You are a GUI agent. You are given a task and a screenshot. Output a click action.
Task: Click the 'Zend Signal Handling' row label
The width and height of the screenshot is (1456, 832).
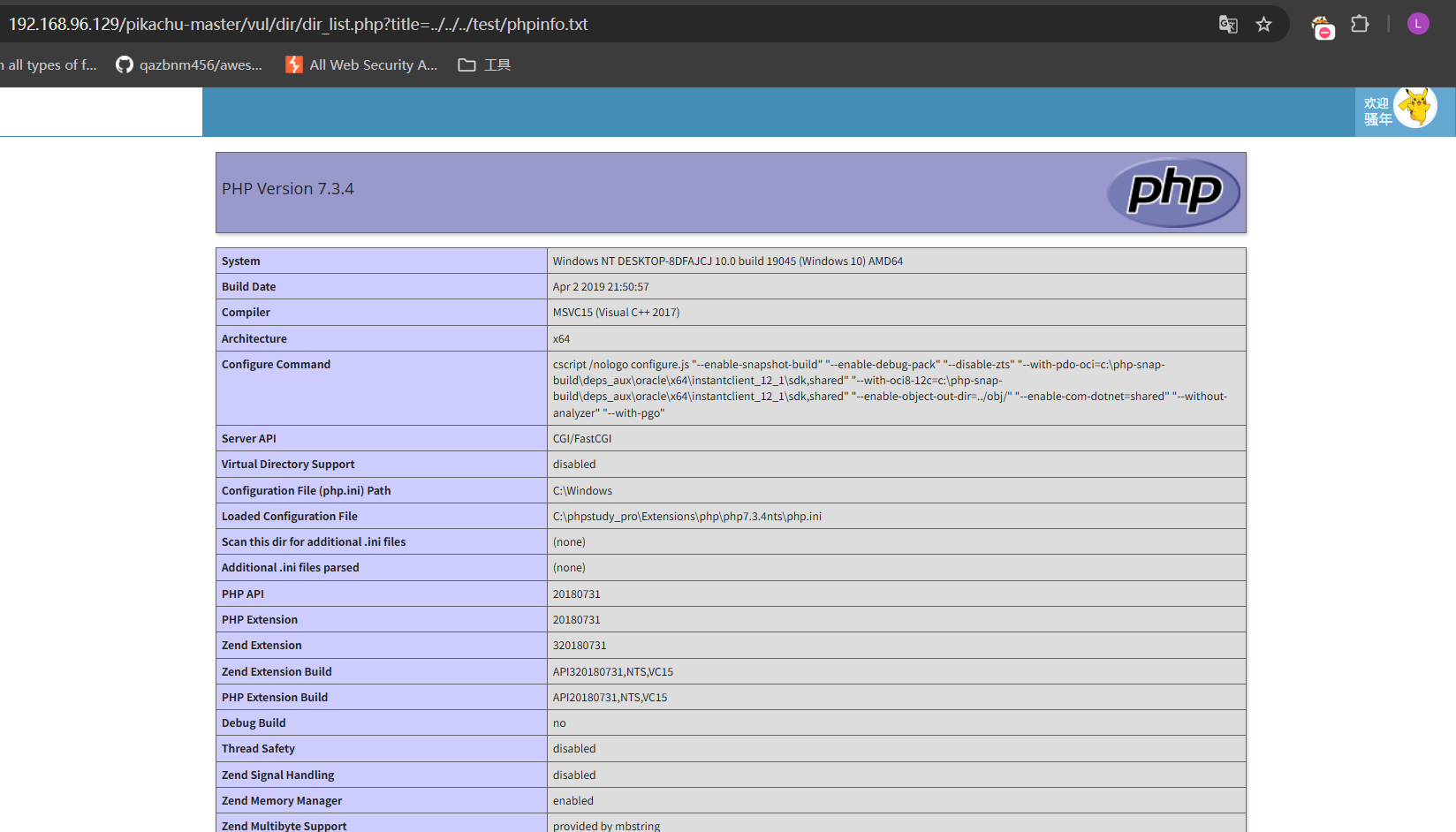(x=278, y=775)
